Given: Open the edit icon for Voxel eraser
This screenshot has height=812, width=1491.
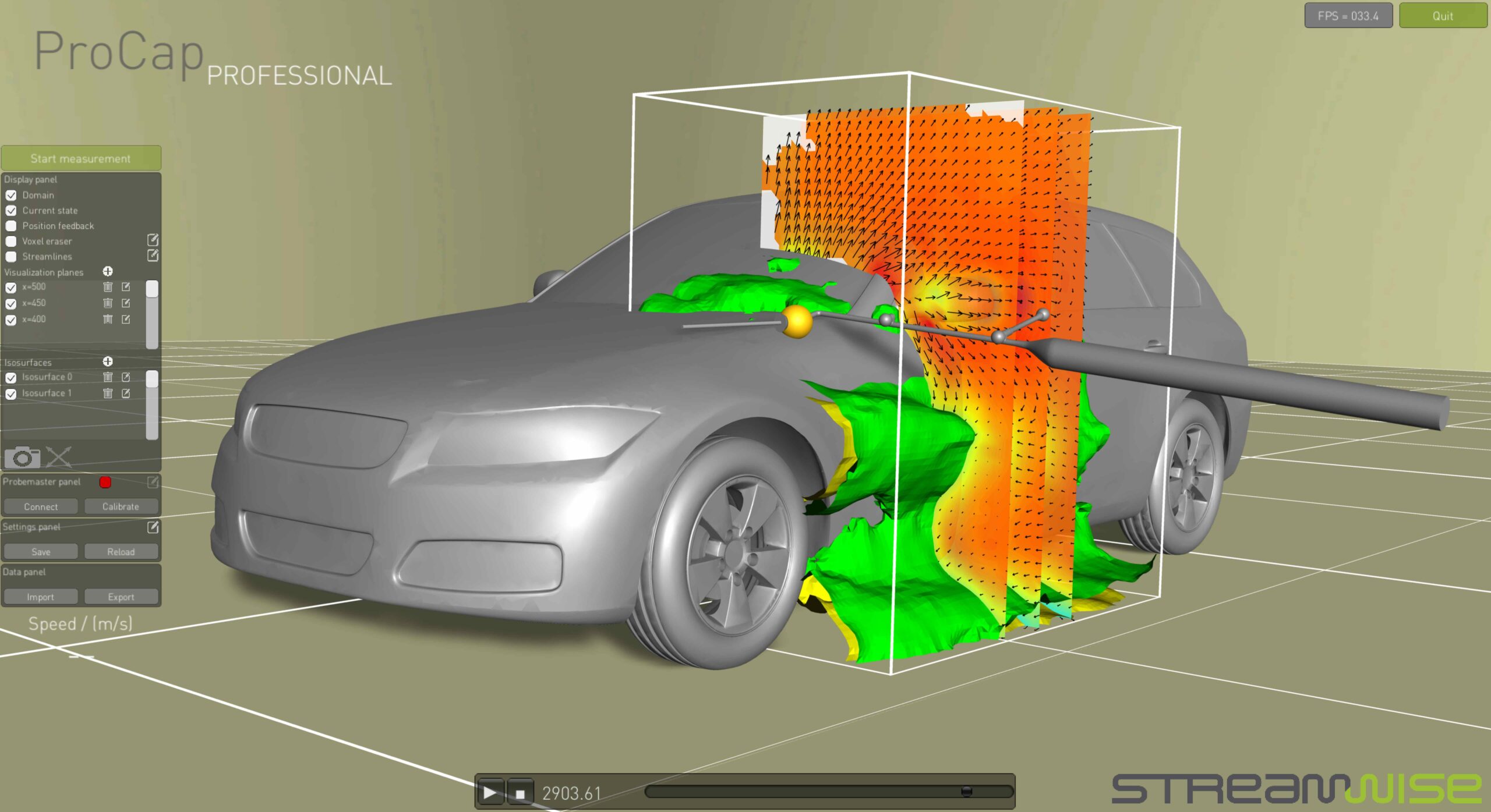Looking at the screenshot, I should tap(153, 241).
